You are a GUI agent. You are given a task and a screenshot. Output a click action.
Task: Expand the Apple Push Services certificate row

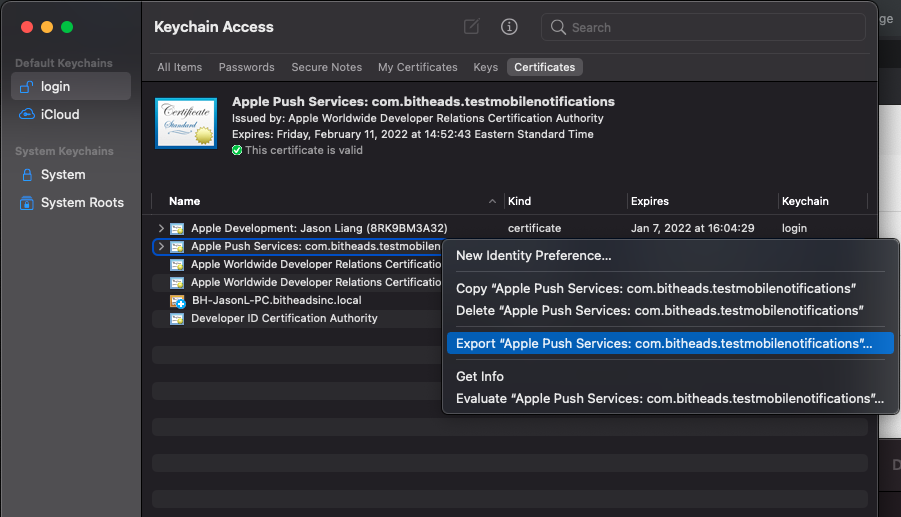coord(161,246)
